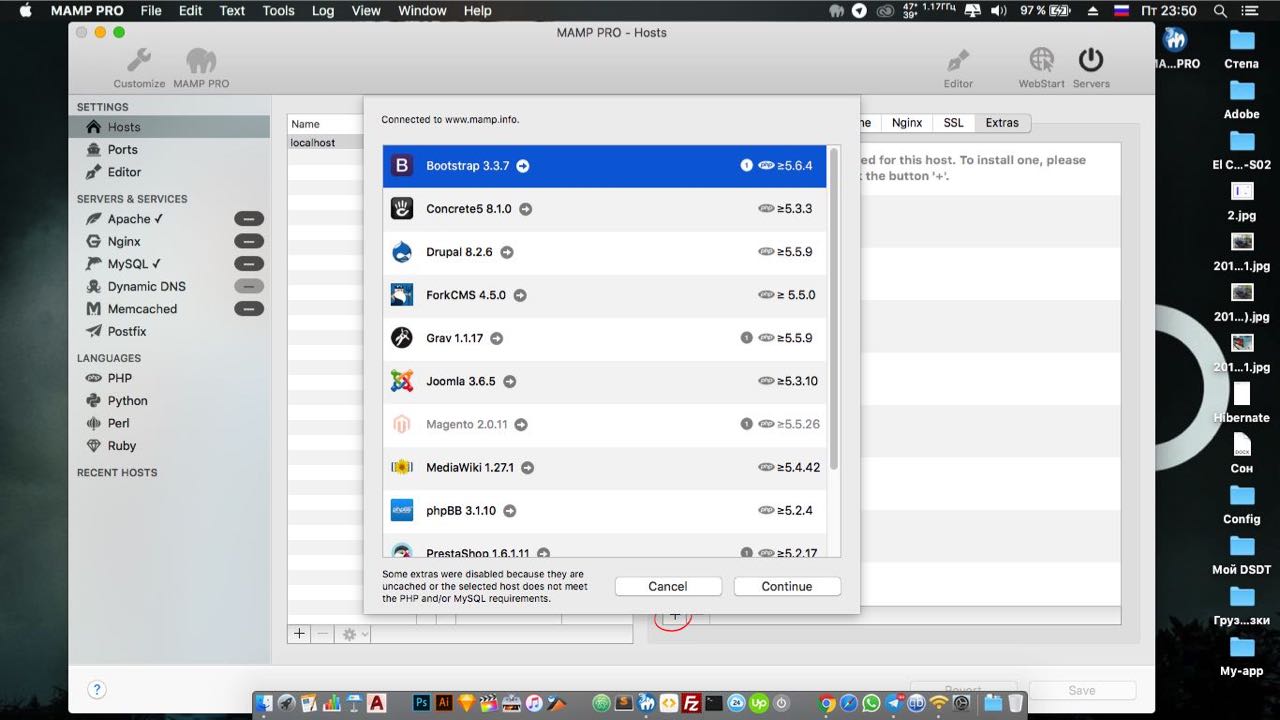Select the 2.jpg file on the desktop
This screenshot has width=1280, height=720.
pos(1241,200)
